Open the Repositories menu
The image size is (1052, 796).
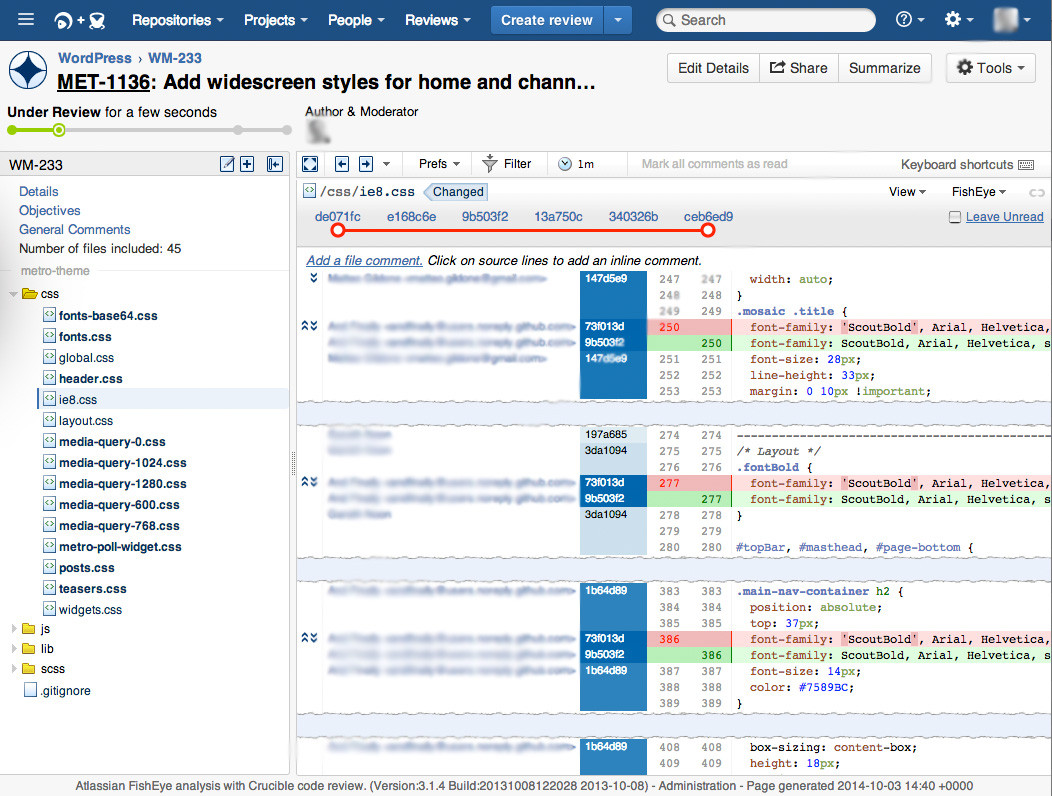coord(178,20)
